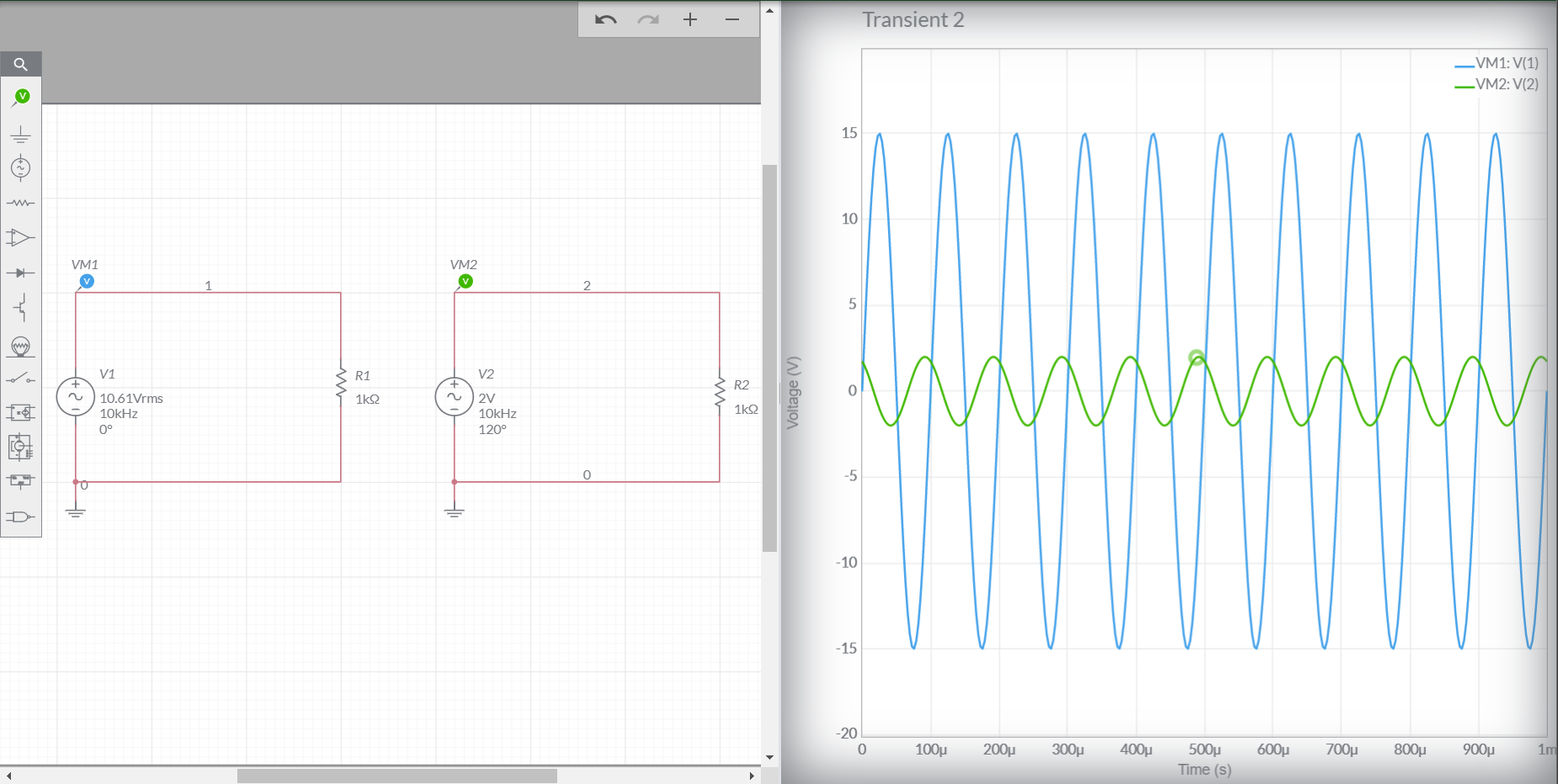Select the diode tool
This screenshot has width=1558, height=784.
(x=21, y=272)
